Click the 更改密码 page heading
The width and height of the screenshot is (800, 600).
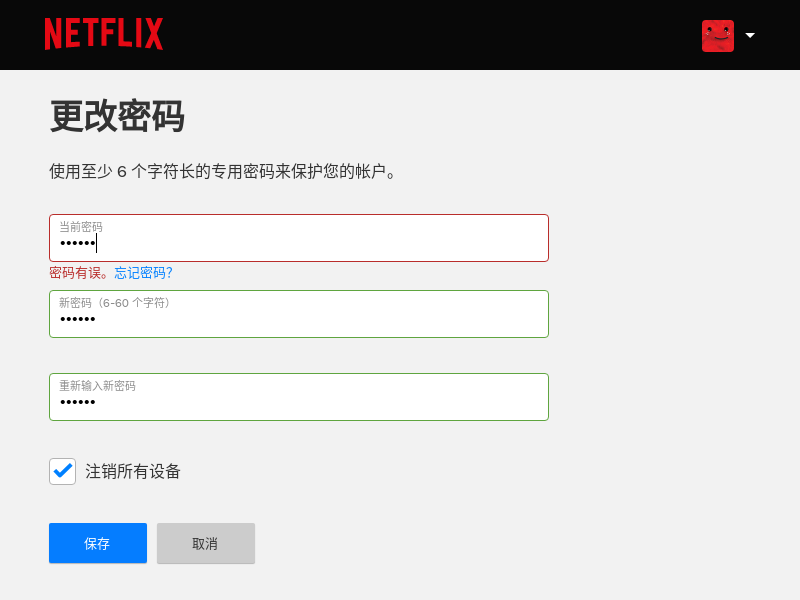click(117, 116)
